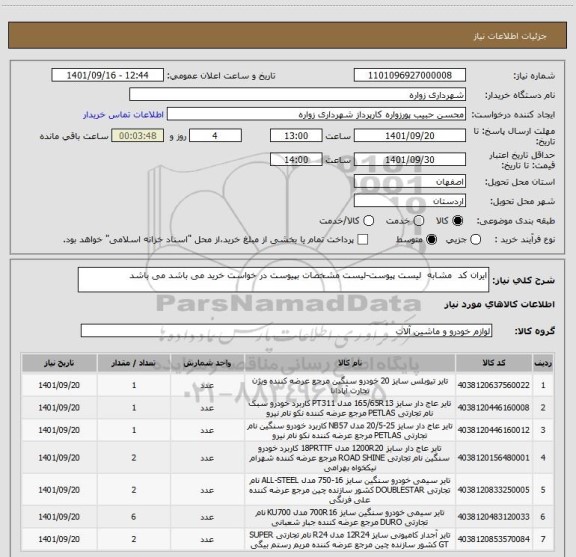
Task: Click quantity 2 in the ROAD SHINE row
Action: coord(134,458)
